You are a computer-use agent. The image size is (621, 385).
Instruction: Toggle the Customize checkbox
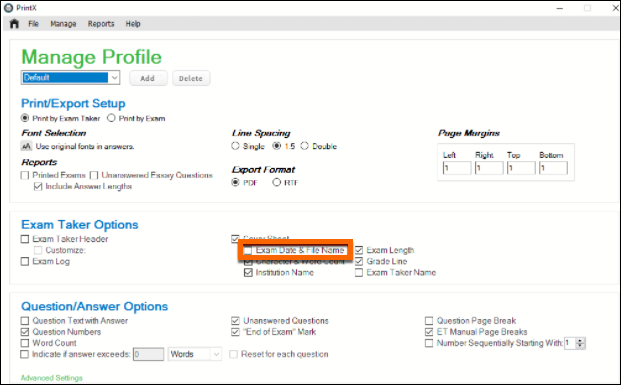point(38,250)
